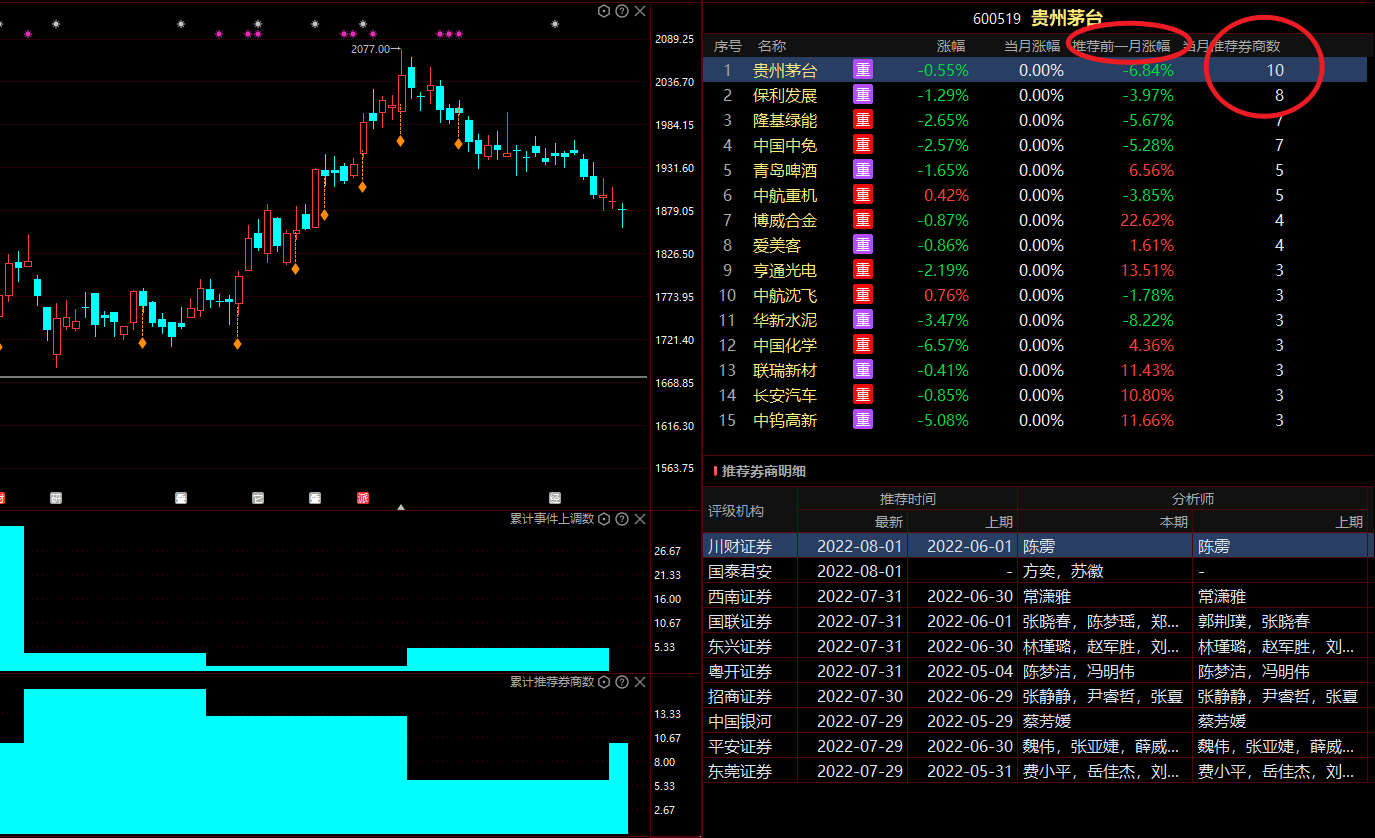Open settings hexagon of 累计事件上调数 indicator
Screen dimensions: 1375x838
point(604,519)
